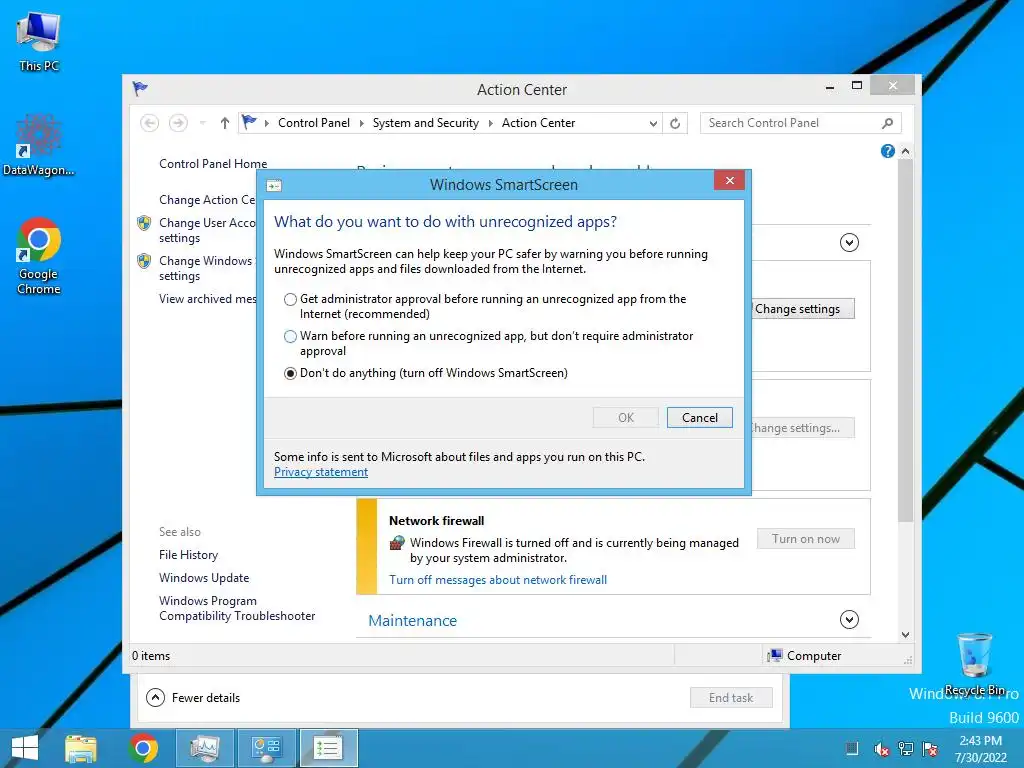Click the Windows Firewall brick icon

pos(397,543)
